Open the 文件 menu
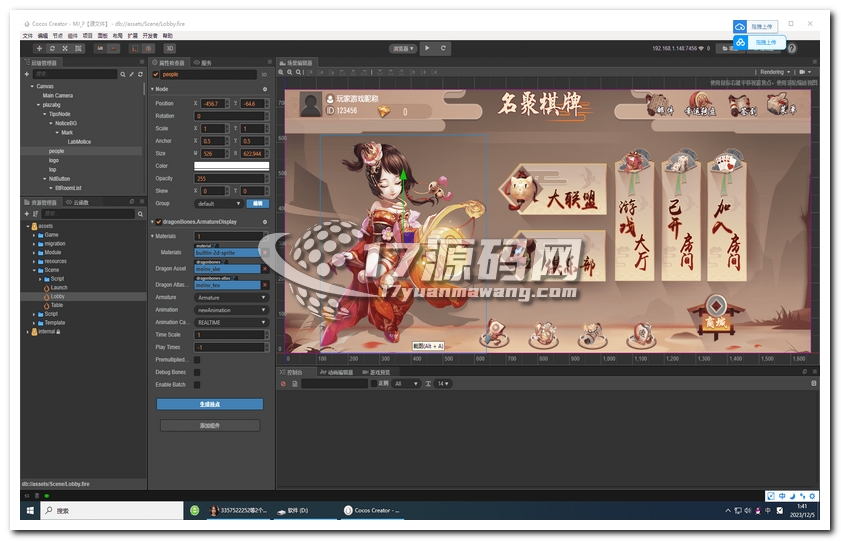Screen dimensions: 841x541 pos(27,35)
